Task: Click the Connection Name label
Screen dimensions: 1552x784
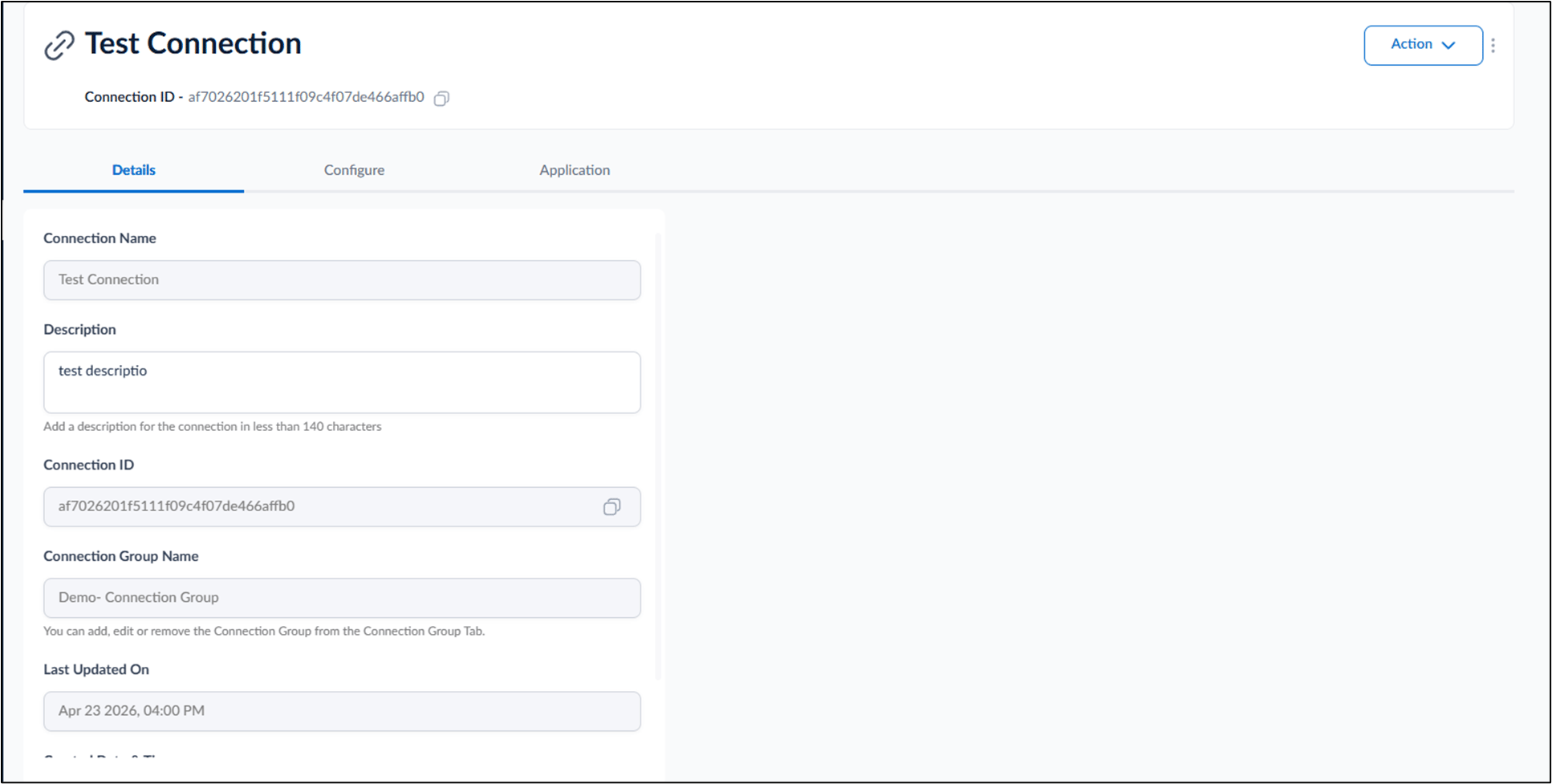Action: [100, 238]
